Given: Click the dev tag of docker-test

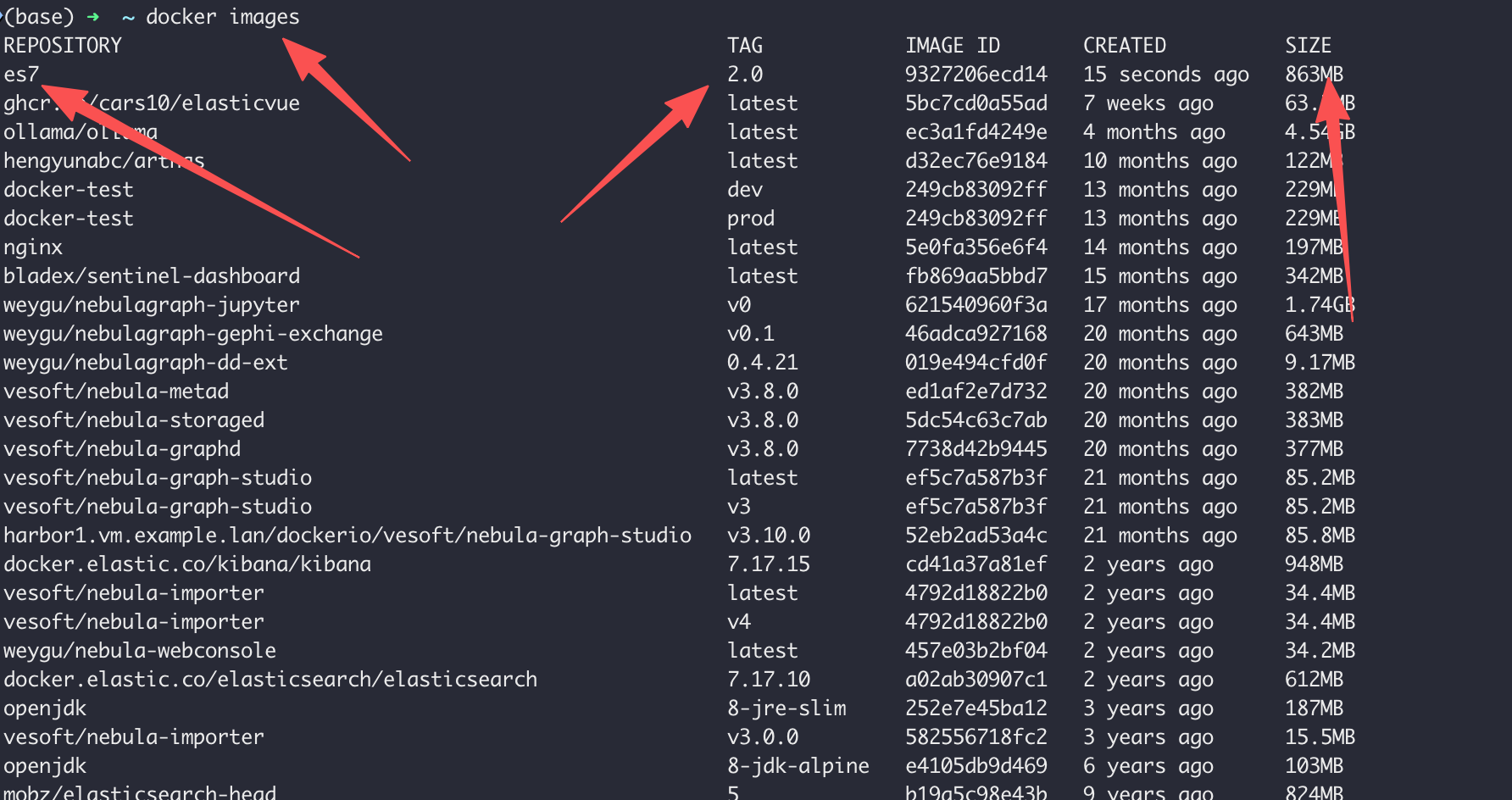Looking at the screenshot, I should [745, 190].
